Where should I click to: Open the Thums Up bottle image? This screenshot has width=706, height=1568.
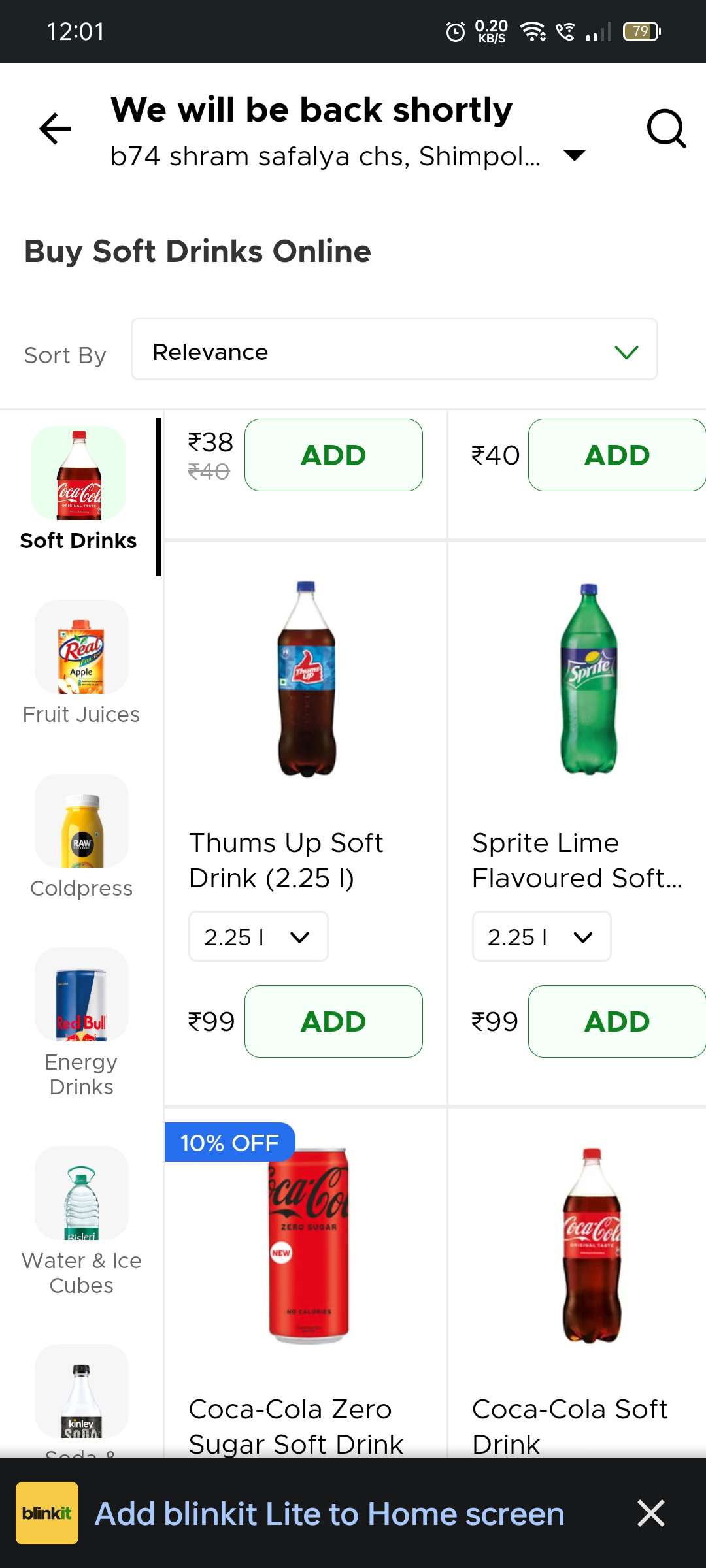307,679
